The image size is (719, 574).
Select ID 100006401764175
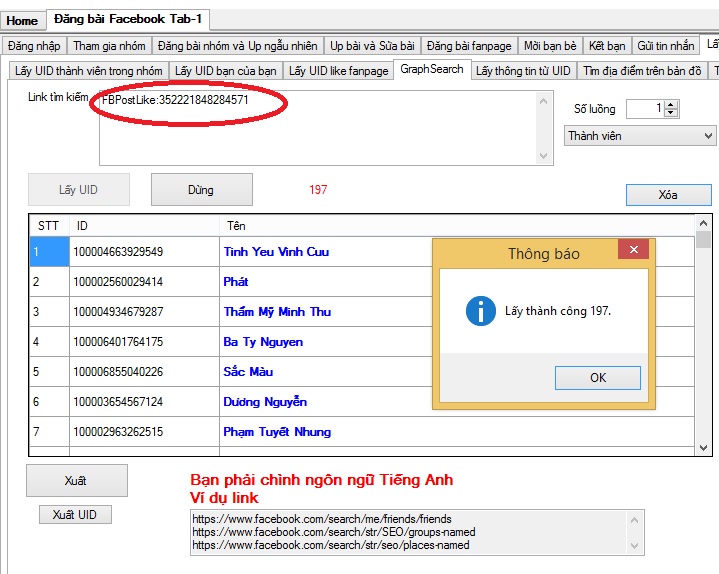click(x=118, y=342)
